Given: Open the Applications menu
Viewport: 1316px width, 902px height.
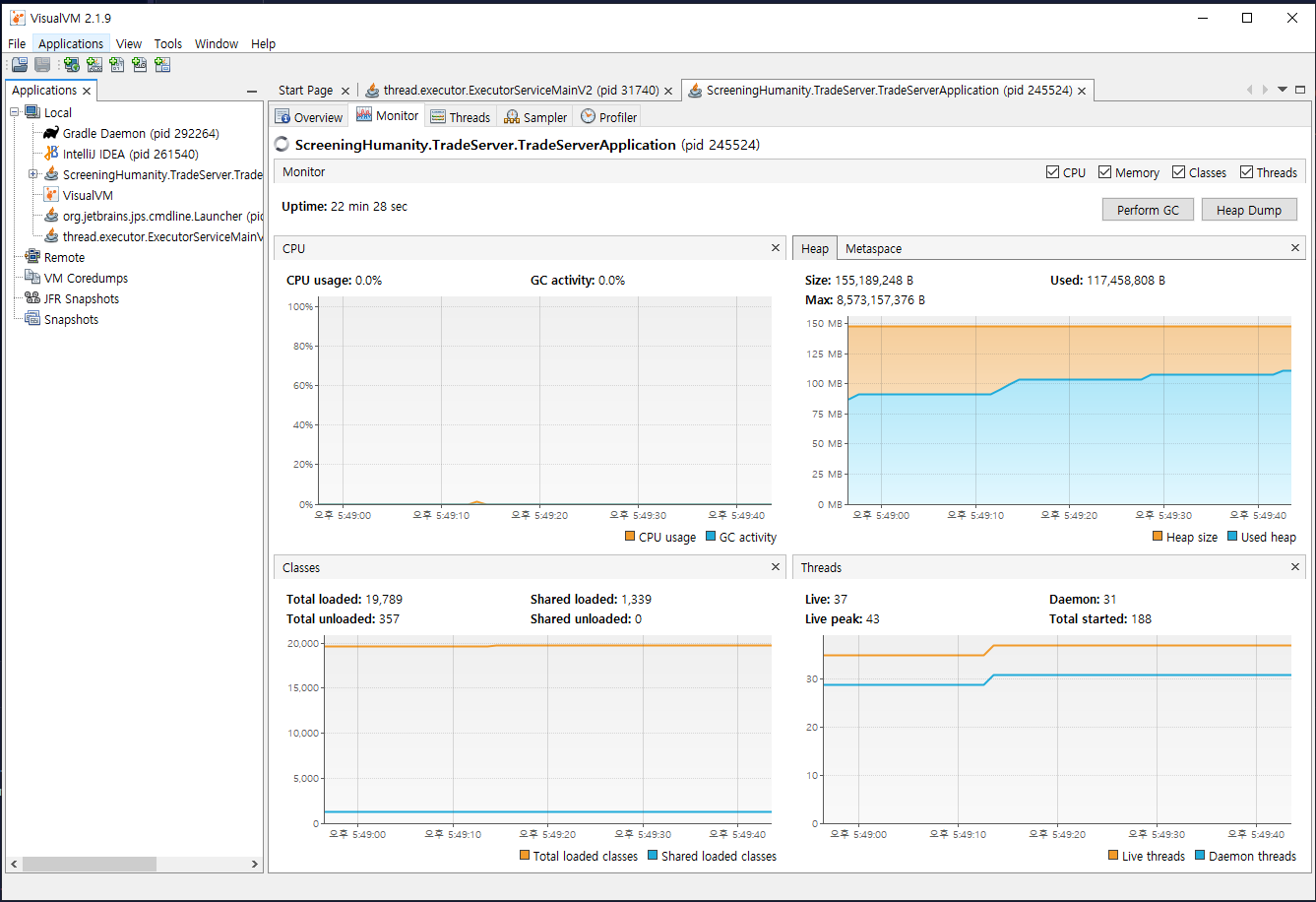Looking at the screenshot, I should [x=70, y=43].
